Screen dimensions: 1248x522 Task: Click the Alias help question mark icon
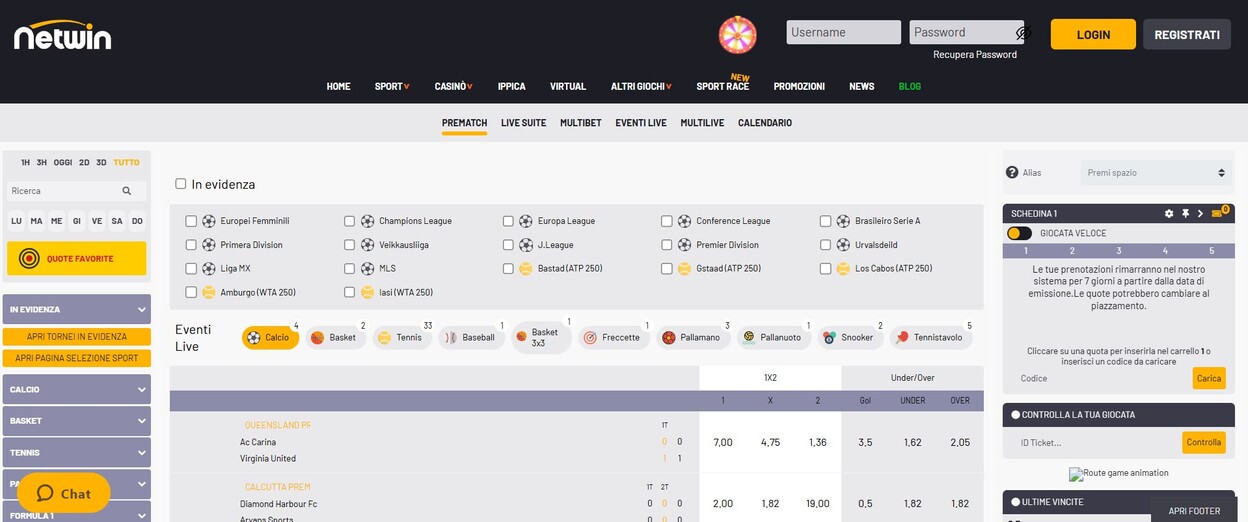pyautogui.click(x=1012, y=173)
